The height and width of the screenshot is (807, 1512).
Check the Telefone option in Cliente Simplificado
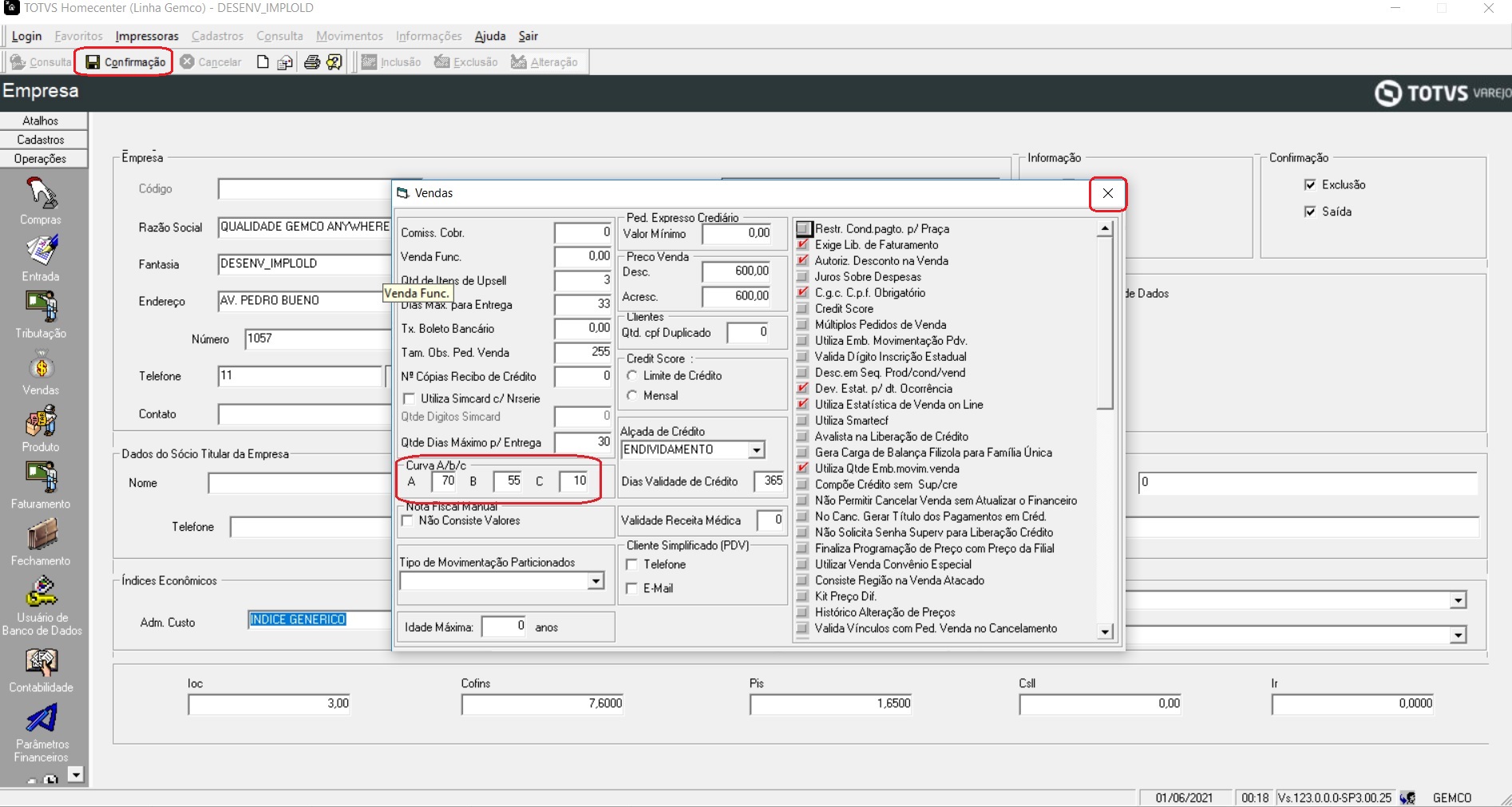[x=632, y=564]
